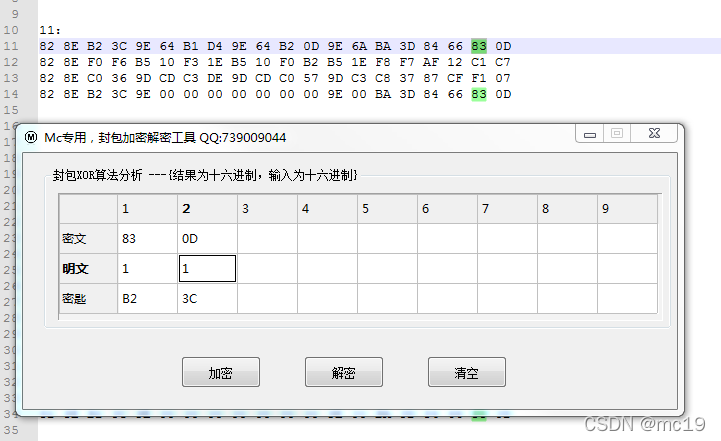Select key cell containing 3C
The height and width of the screenshot is (441, 721).
point(207,298)
